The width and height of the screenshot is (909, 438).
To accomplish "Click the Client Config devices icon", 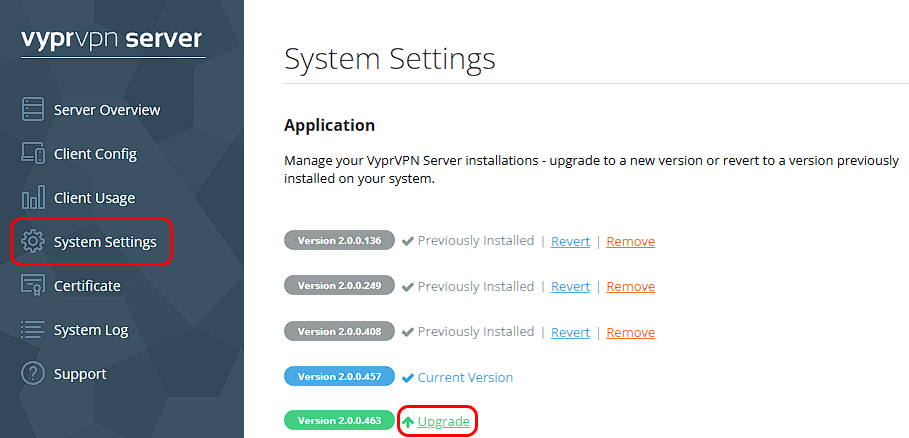I will pos(33,154).
